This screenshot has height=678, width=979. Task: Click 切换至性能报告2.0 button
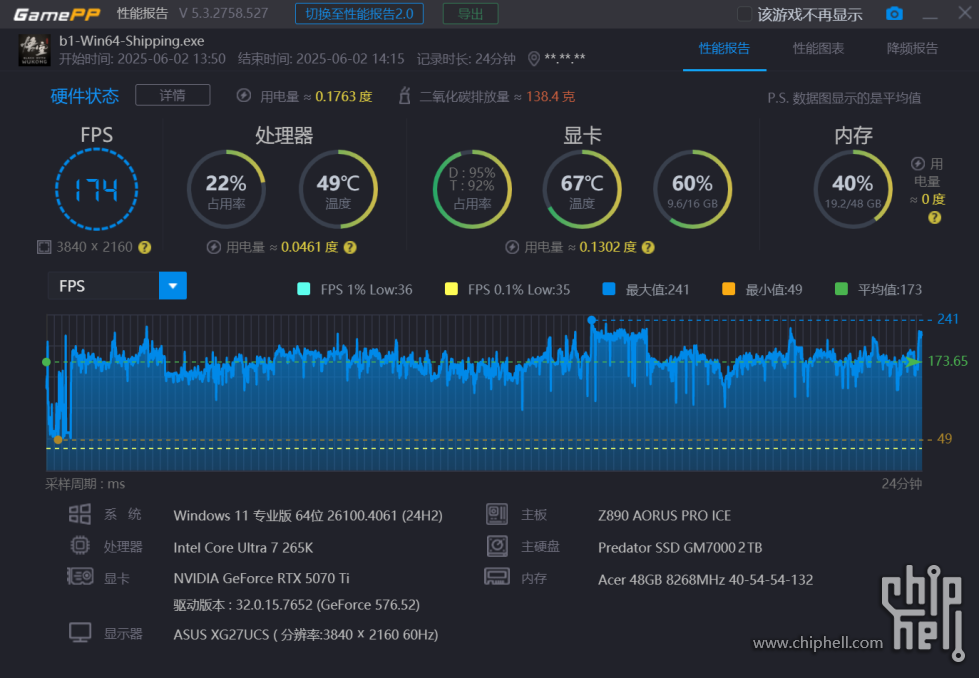359,14
